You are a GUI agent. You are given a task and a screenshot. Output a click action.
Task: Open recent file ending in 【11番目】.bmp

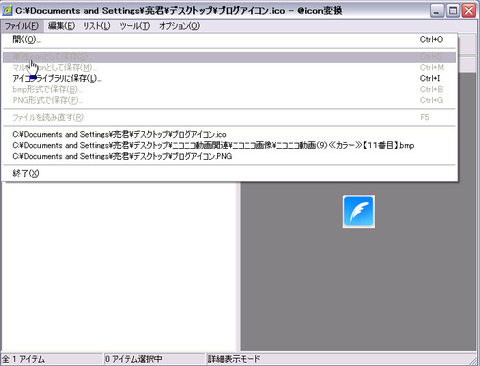[x=229, y=145]
